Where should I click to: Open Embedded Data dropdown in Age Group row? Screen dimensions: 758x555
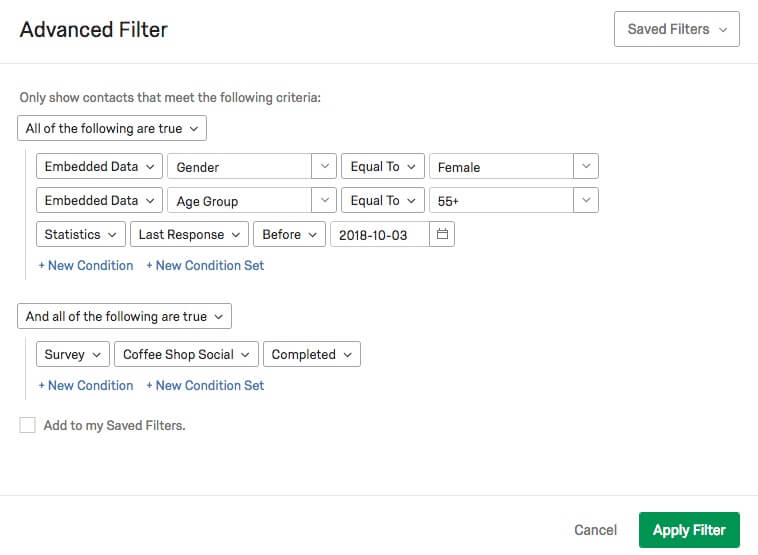[x=99, y=200]
